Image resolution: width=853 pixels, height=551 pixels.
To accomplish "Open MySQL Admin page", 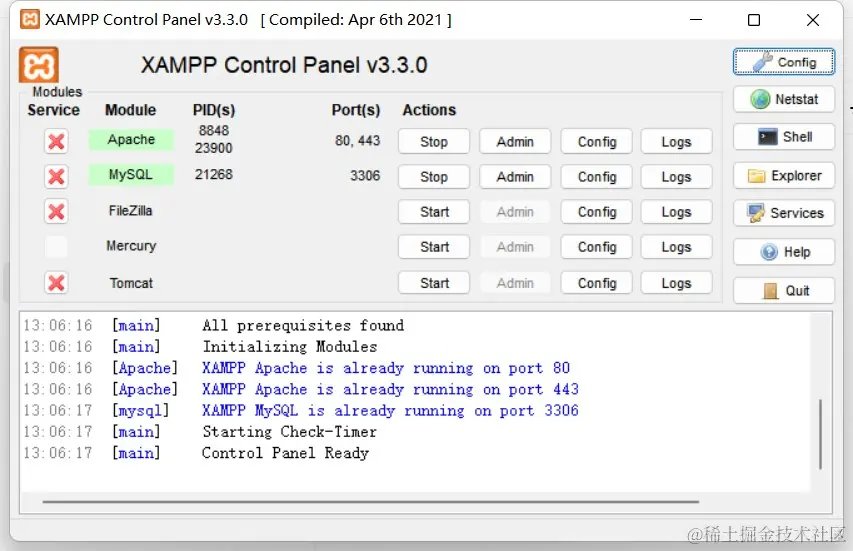I will tap(515, 177).
